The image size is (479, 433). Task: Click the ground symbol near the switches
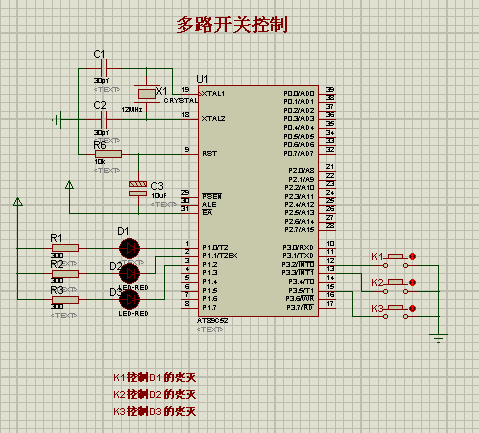pyautogui.click(x=438, y=338)
